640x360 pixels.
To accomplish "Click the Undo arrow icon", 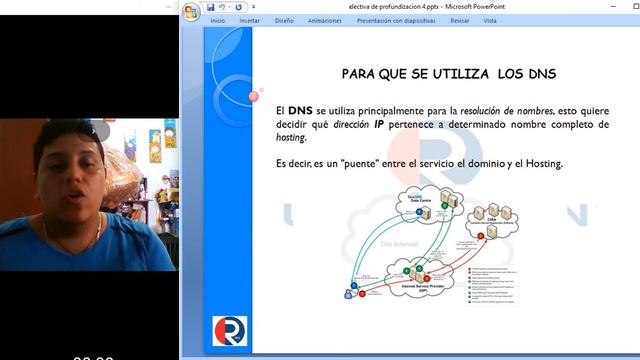I will click(x=222, y=7).
